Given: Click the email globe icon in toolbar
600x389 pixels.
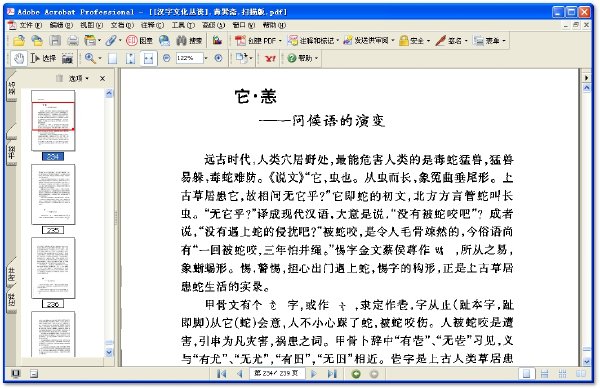Looking at the screenshot, I should [164, 40].
